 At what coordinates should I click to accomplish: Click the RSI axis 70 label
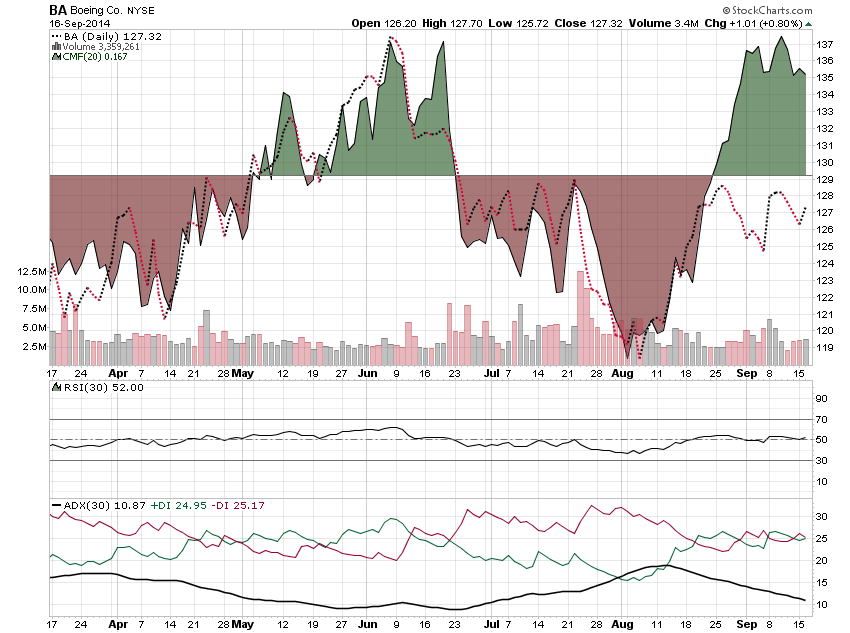pyautogui.click(x=822, y=419)
